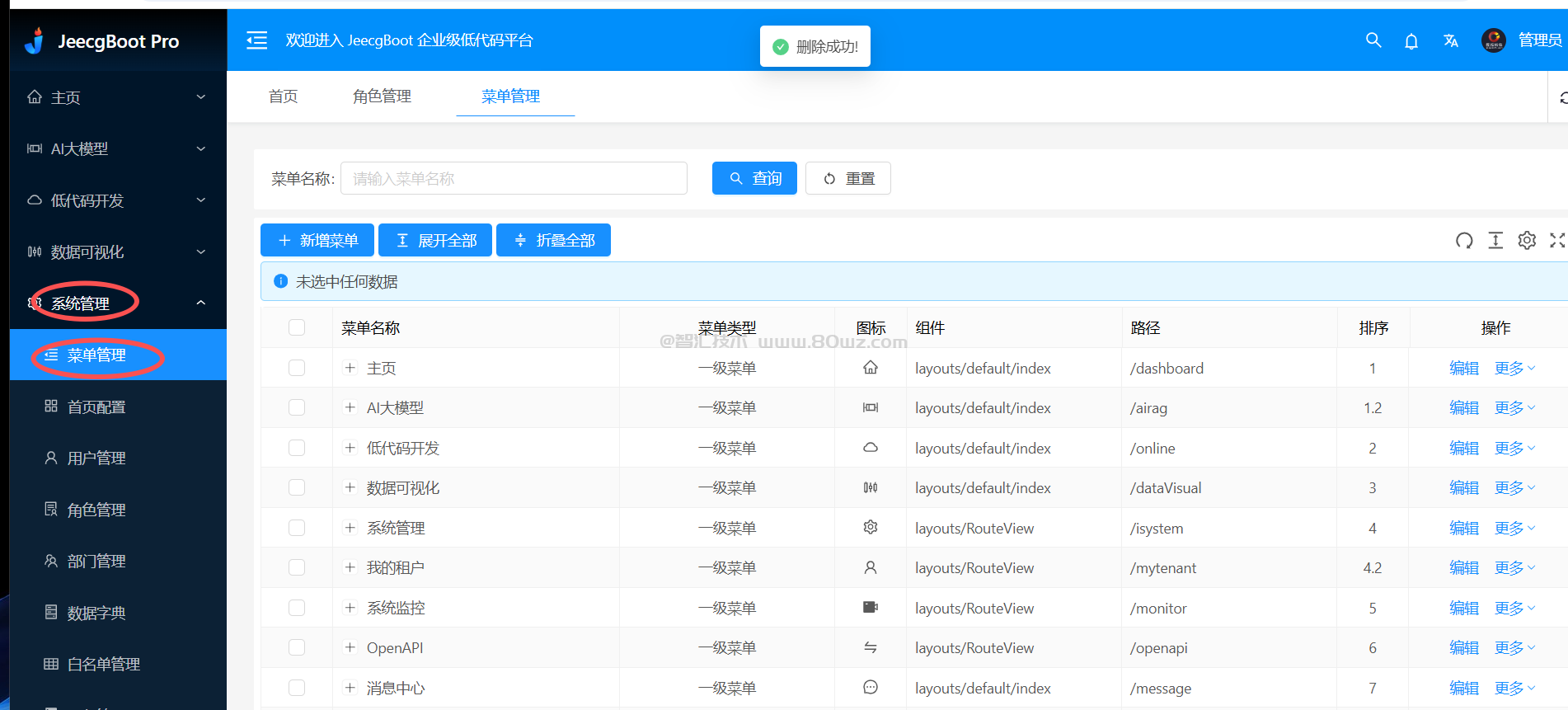Expand the 数据可视化 table row

tap(350, 487)
